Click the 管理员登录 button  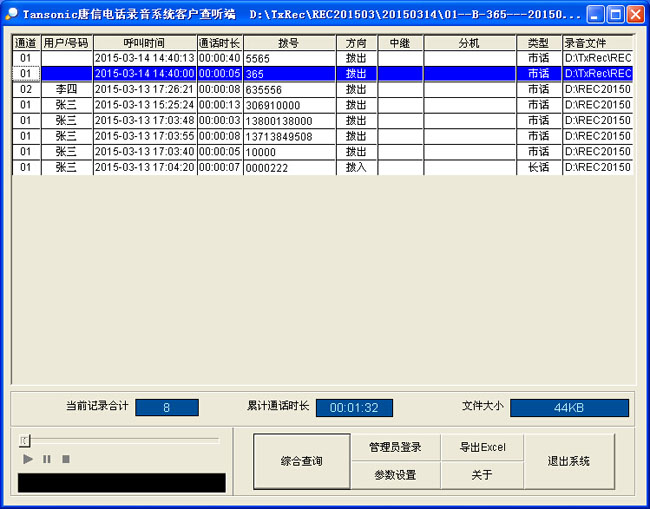click(x=395, y=447)
